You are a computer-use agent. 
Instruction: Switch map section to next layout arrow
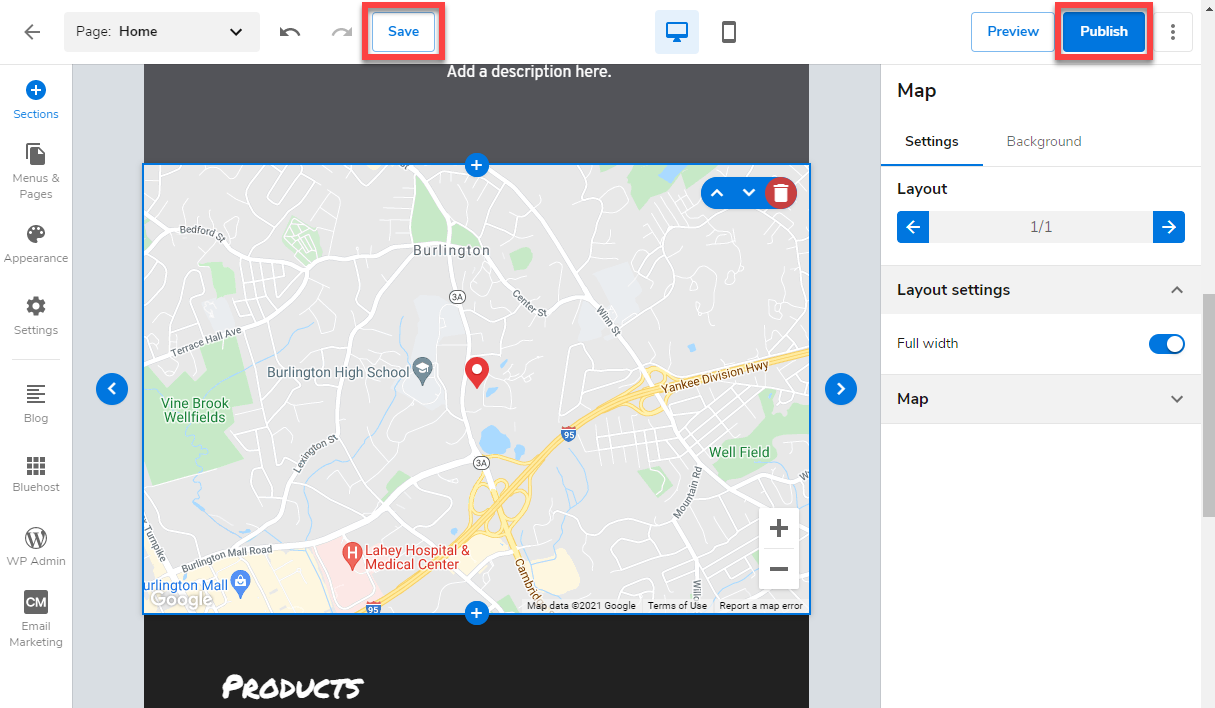(x=841, y=389)
